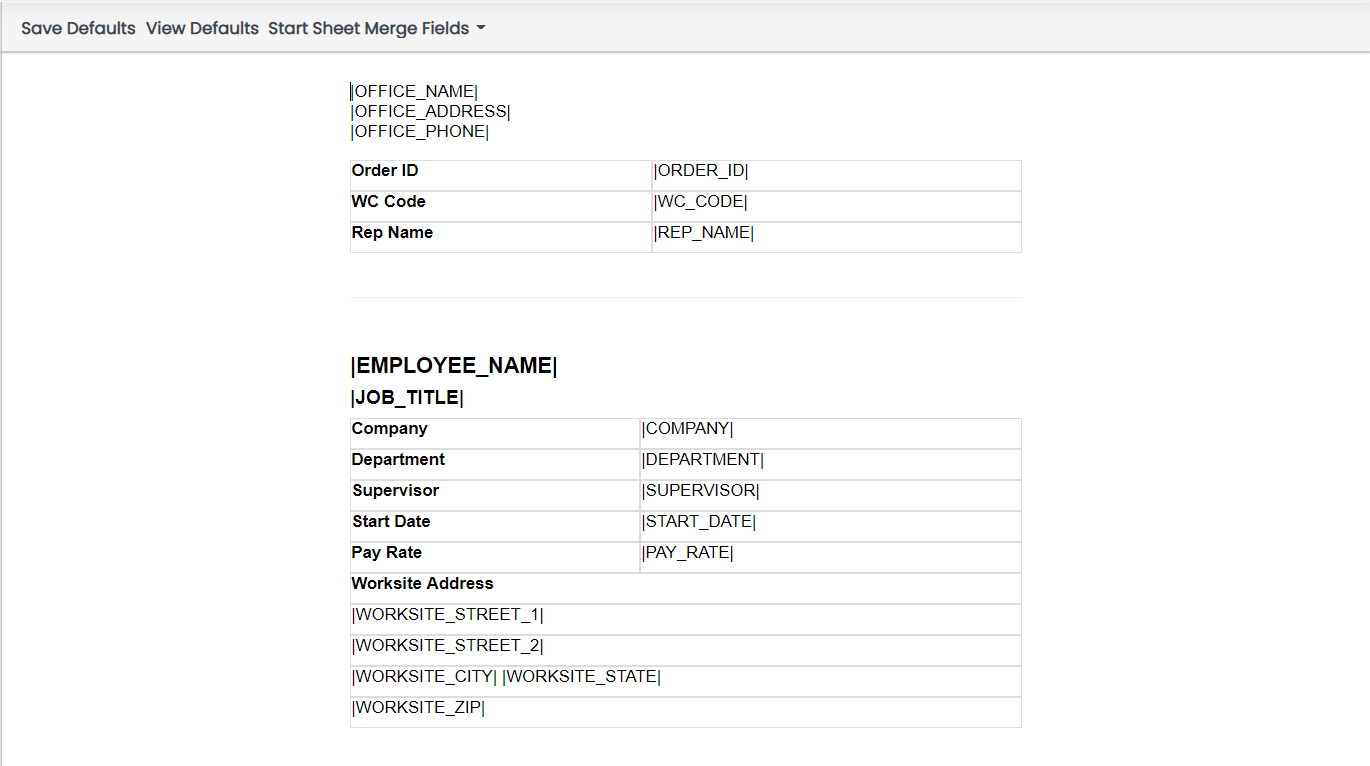Click the |SUPERVISOR| field cell
Screen dimensions: 1370x766
[701, 491]
